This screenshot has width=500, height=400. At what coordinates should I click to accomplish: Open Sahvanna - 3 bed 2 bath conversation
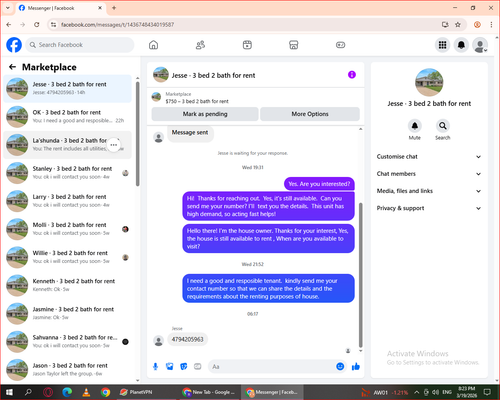(68, 341)
